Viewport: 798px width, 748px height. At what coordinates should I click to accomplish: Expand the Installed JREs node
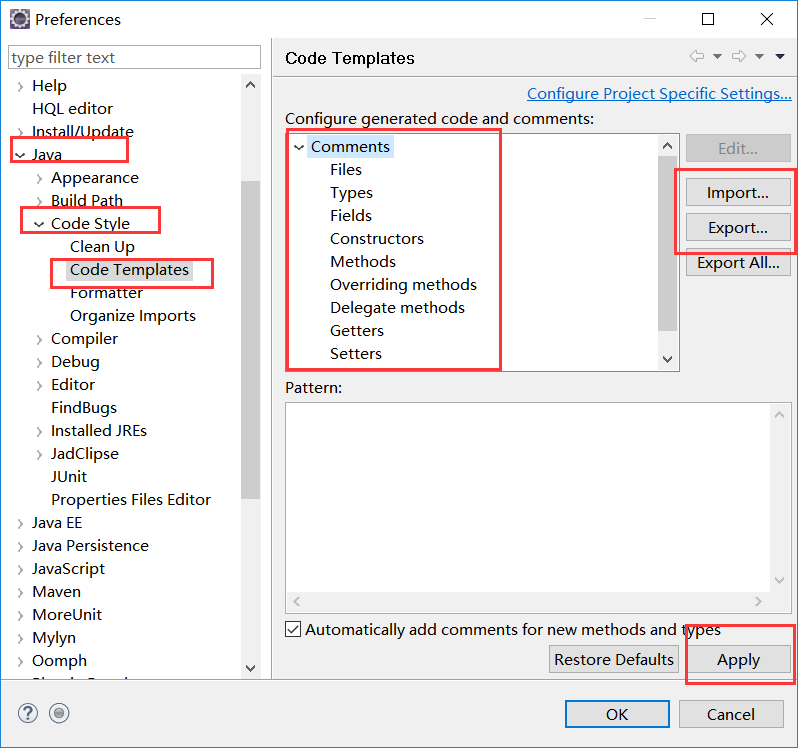[39, 431]
